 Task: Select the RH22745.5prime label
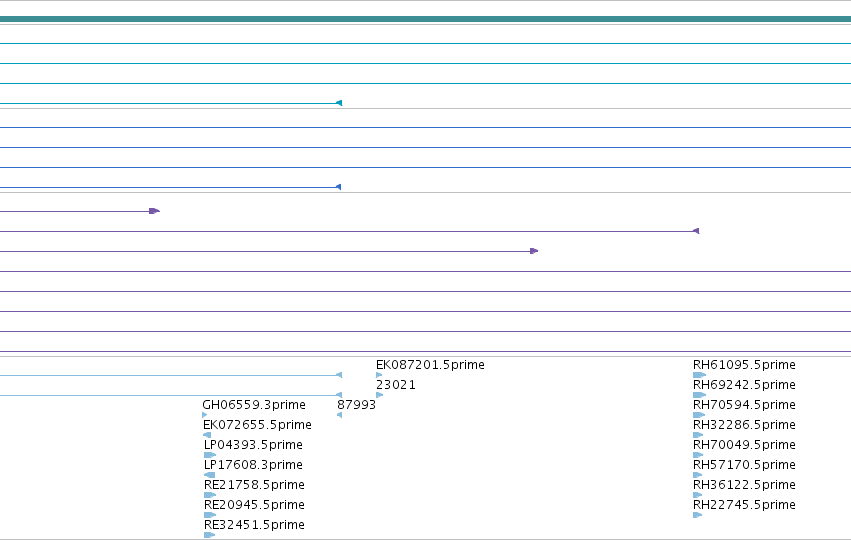(x=744, y=505)
